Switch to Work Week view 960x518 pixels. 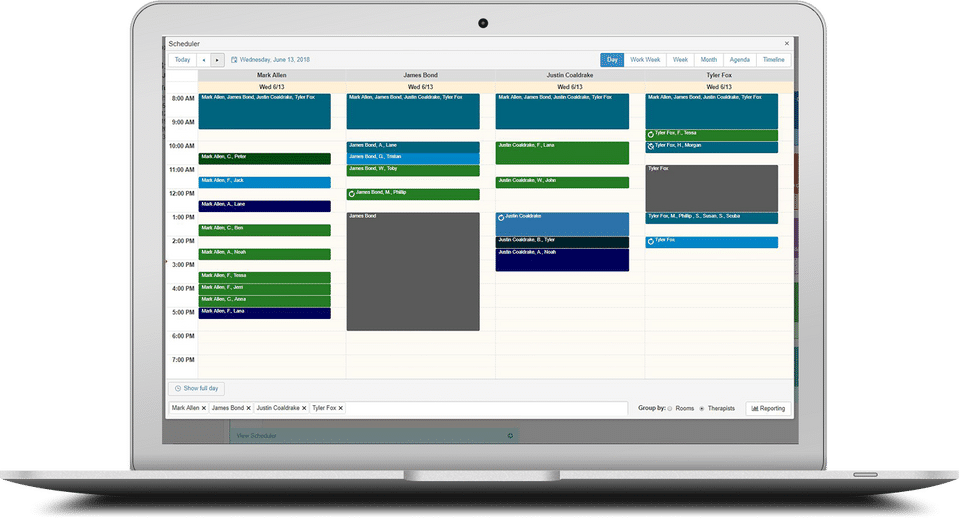coord(645,60)
